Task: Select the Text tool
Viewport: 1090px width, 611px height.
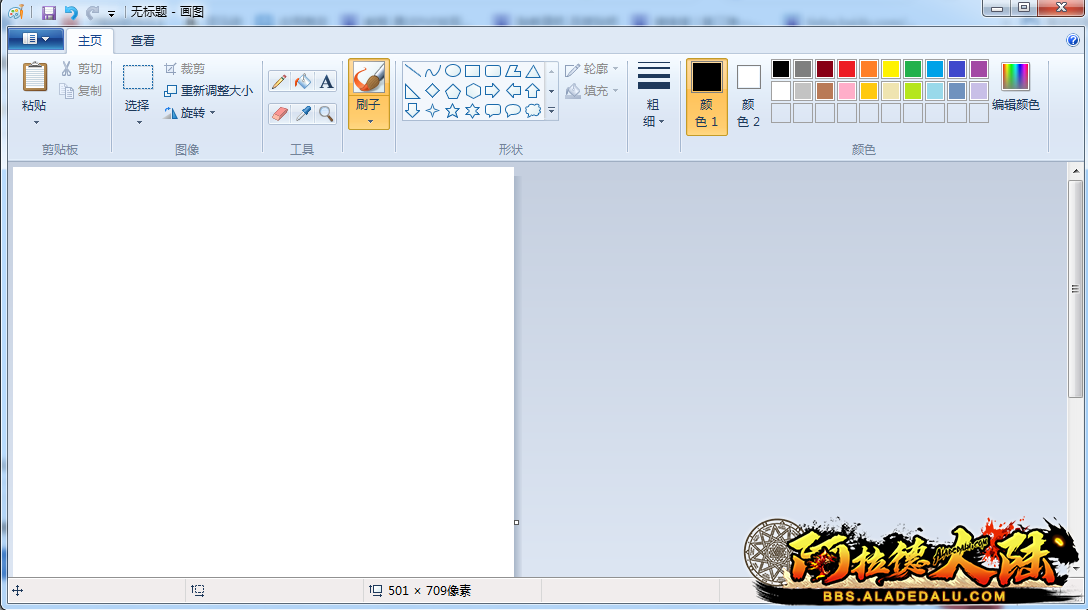Action: point(326,81)
